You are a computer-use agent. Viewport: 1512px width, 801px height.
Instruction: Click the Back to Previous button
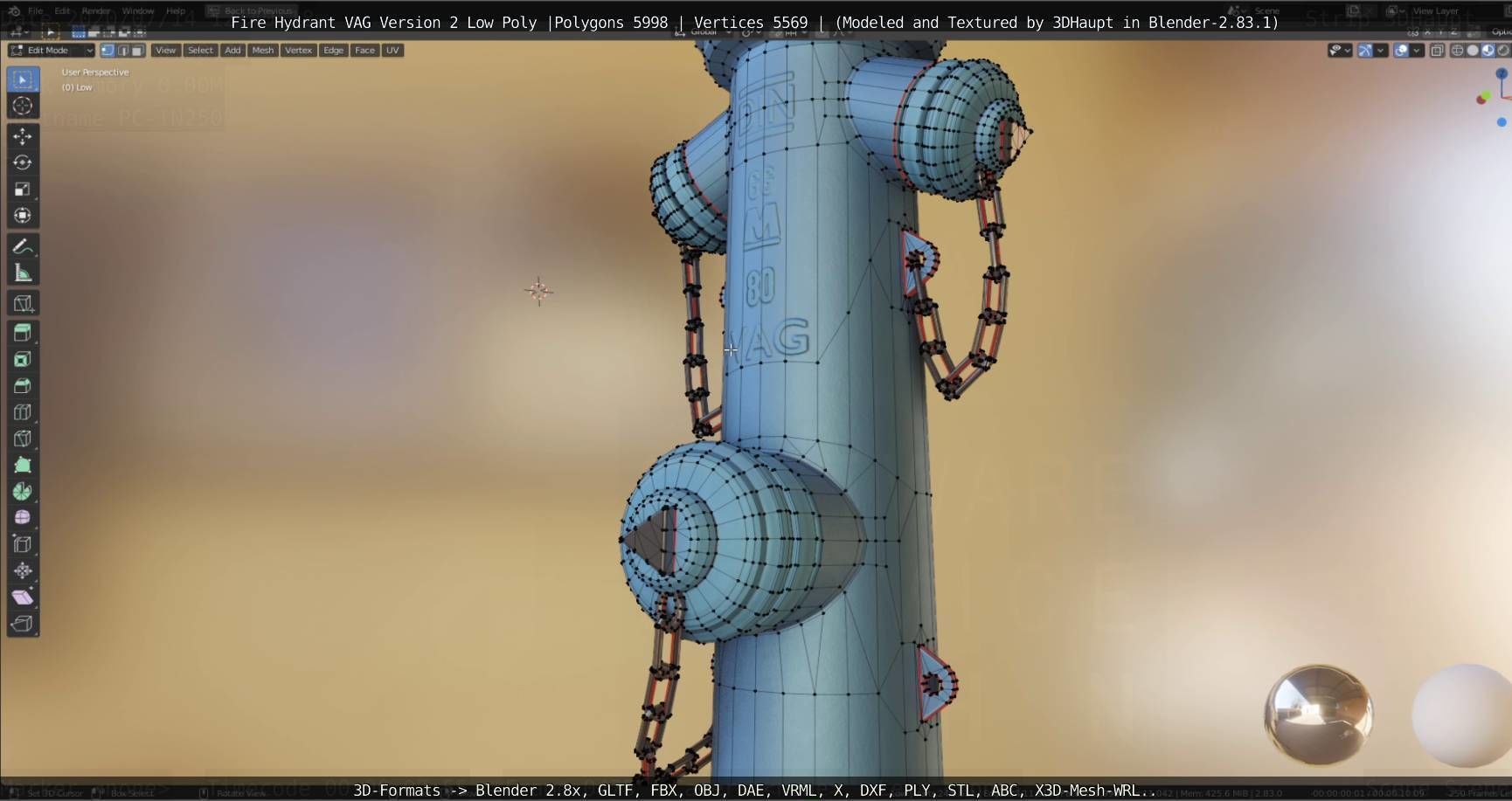[251, 10]
